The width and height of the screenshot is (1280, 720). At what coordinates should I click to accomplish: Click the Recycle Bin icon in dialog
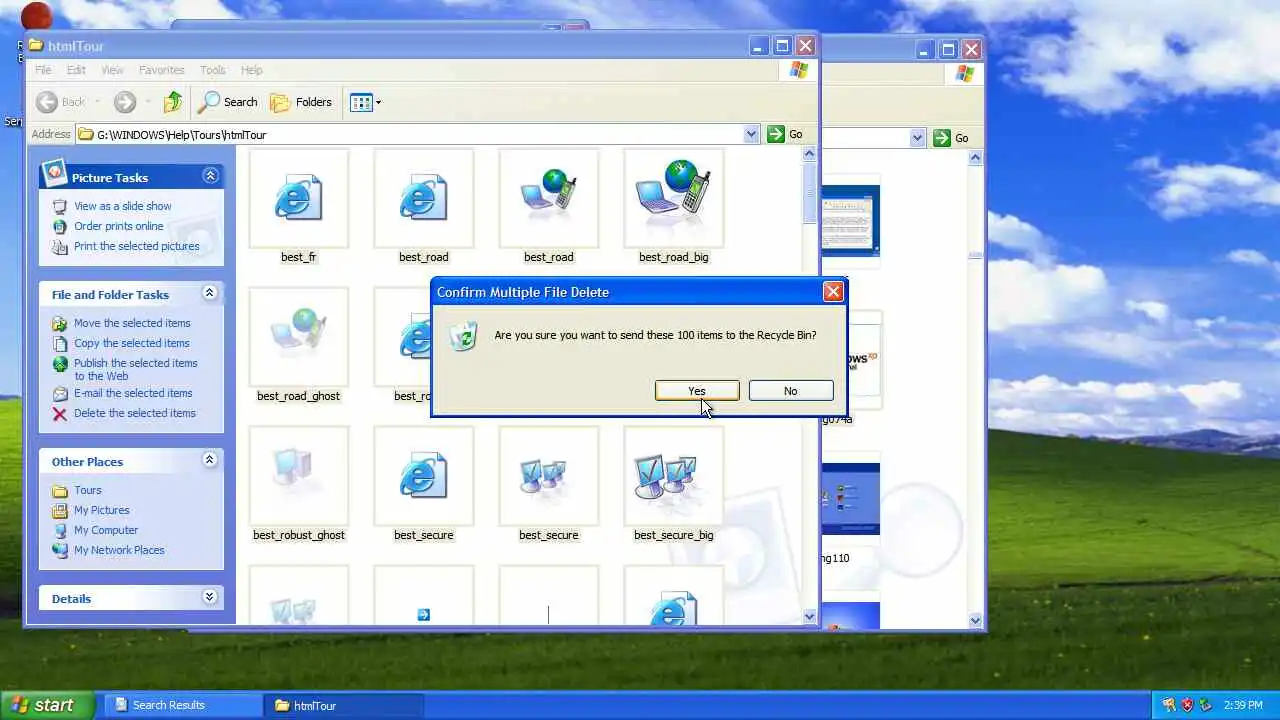pos(464,336)
